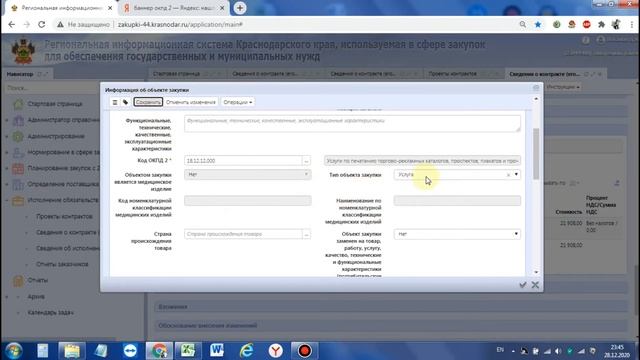Click the list menu icon in dialog toolbar

point(115,102)
